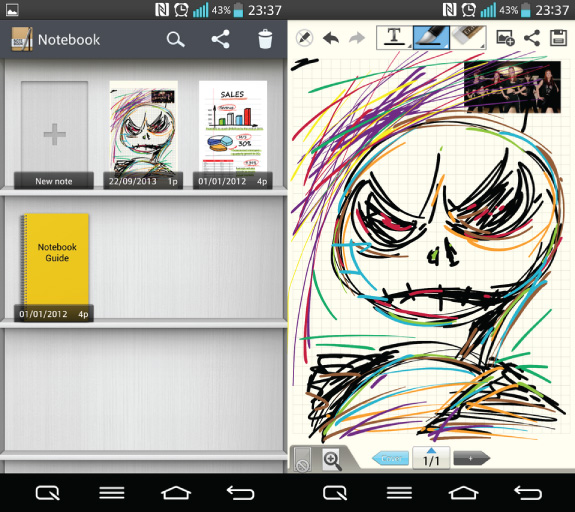Add a new page with the plus arrow
Viewport: 575px width, 512px height.
[x=472, y=458]
